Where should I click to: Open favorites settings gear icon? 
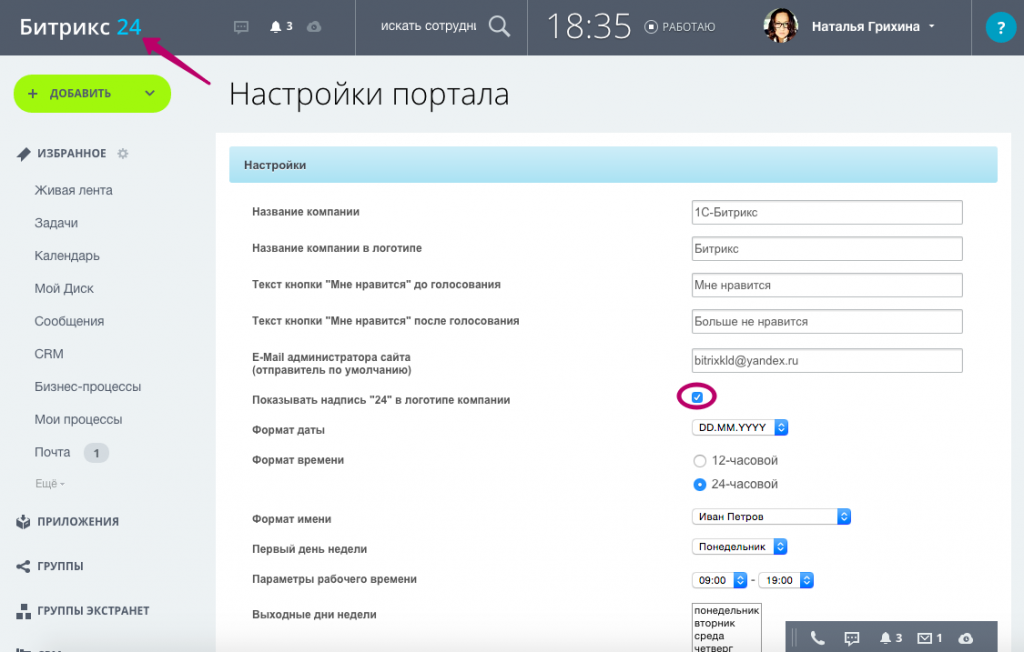pyautogui.click(x=123, y=154)
